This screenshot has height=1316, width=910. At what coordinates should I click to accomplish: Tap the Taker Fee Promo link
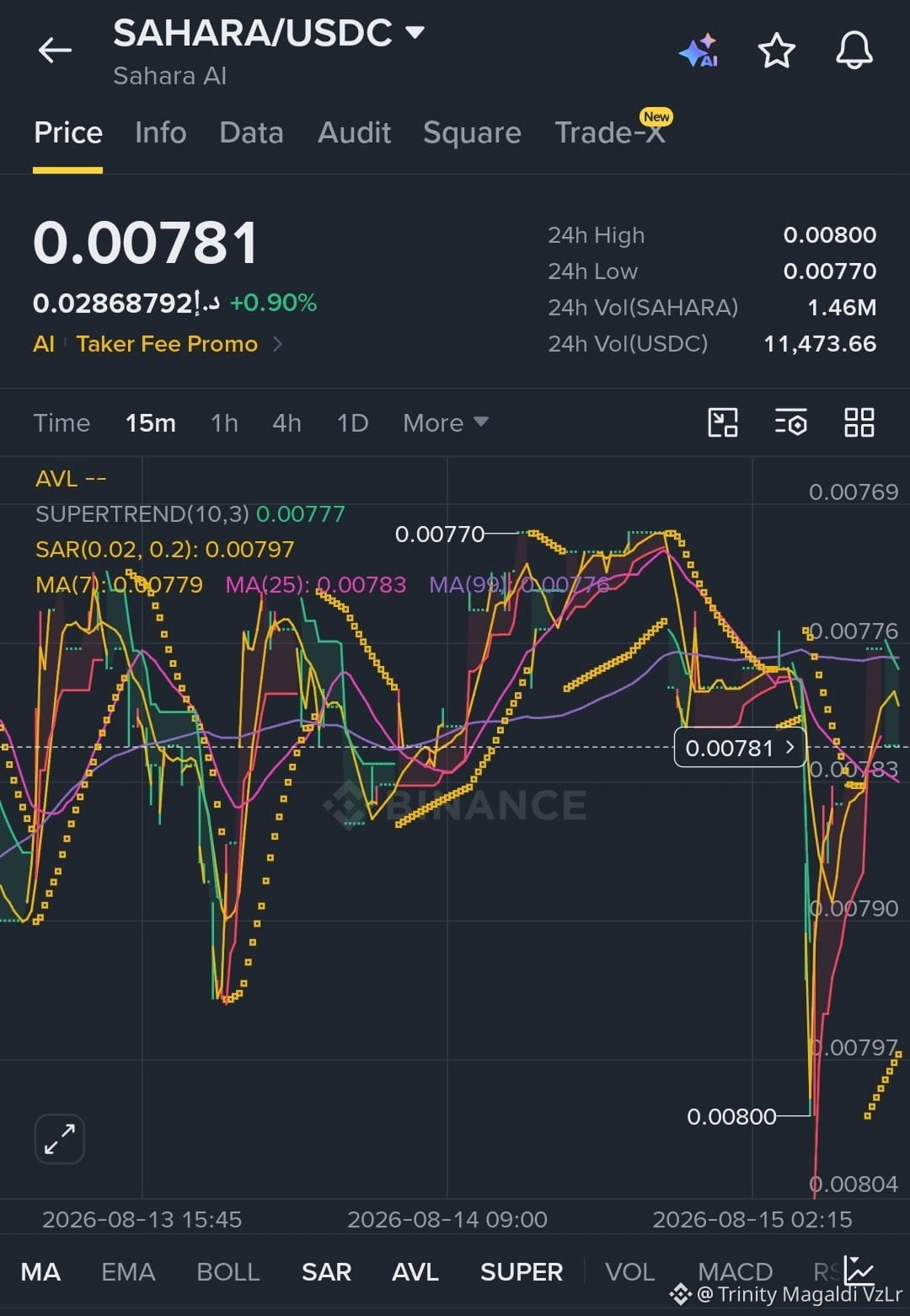(x=167, y=344)
